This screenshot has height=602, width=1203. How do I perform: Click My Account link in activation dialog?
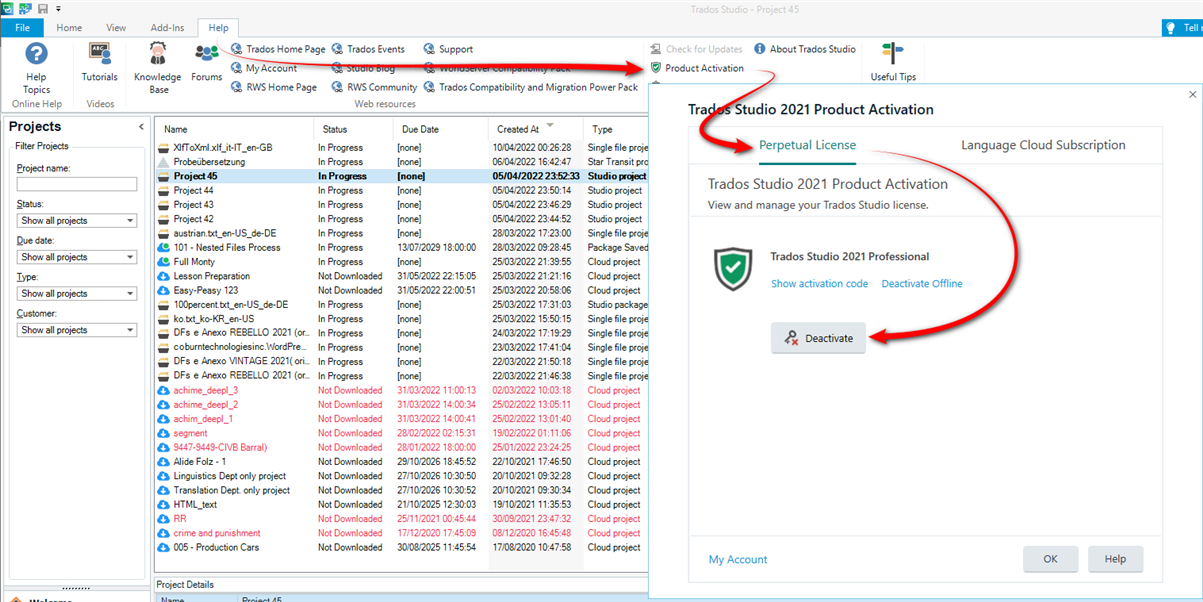click(x=738, y=559)
